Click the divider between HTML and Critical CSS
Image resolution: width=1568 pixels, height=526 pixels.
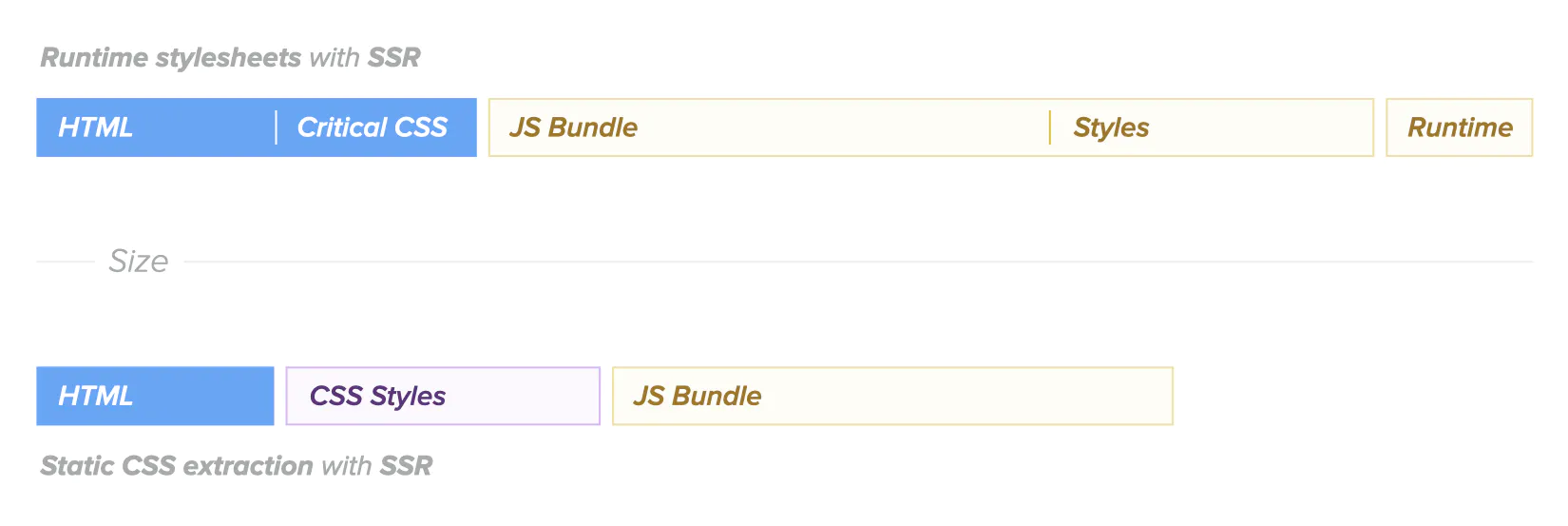click(277, 127)
